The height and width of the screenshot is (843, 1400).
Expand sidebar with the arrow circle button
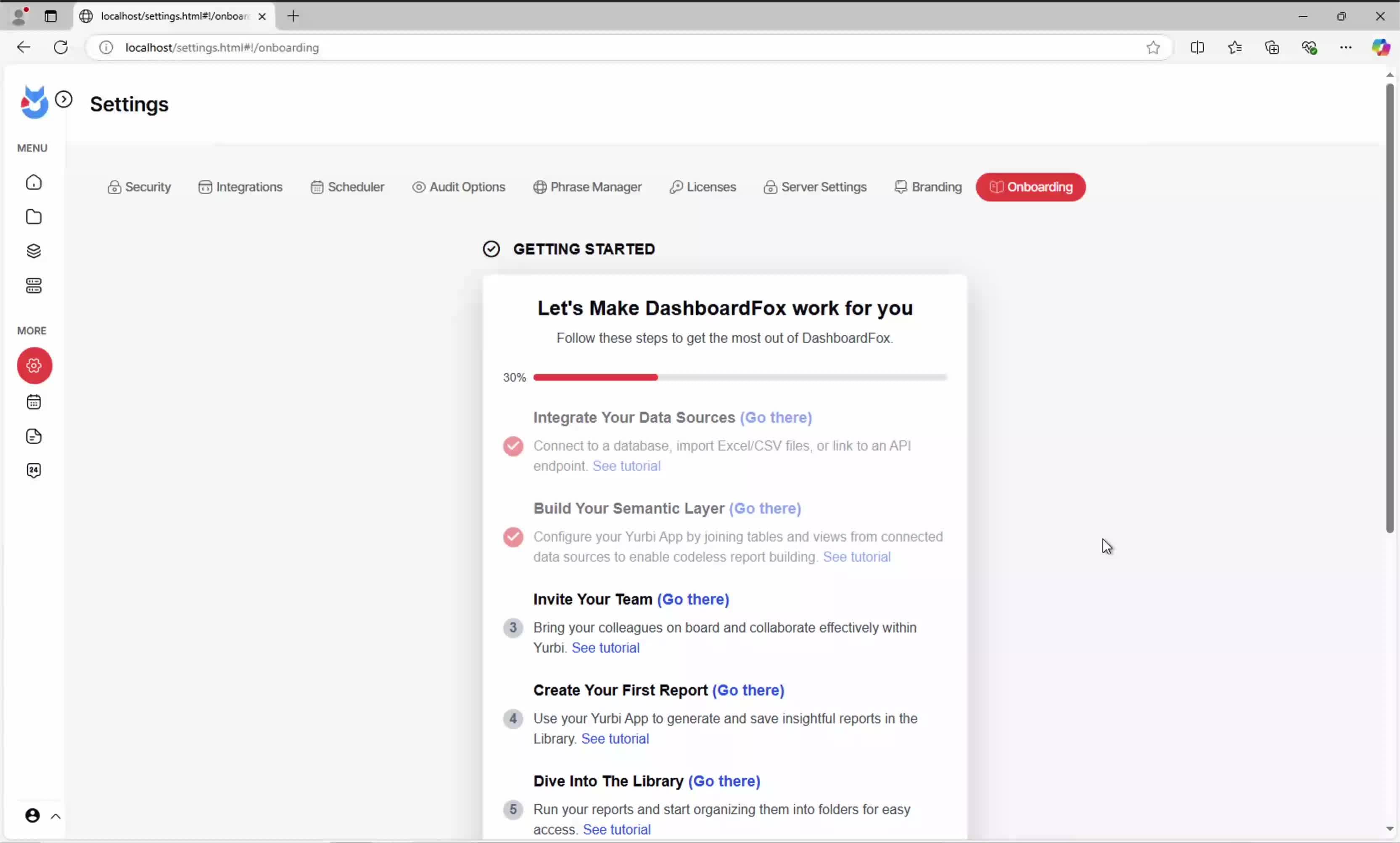click(63, 99)
